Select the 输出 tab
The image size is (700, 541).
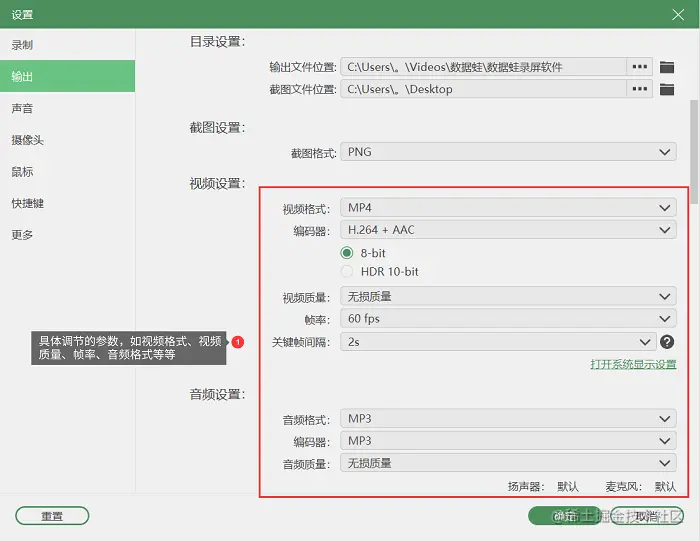point(67,76)
